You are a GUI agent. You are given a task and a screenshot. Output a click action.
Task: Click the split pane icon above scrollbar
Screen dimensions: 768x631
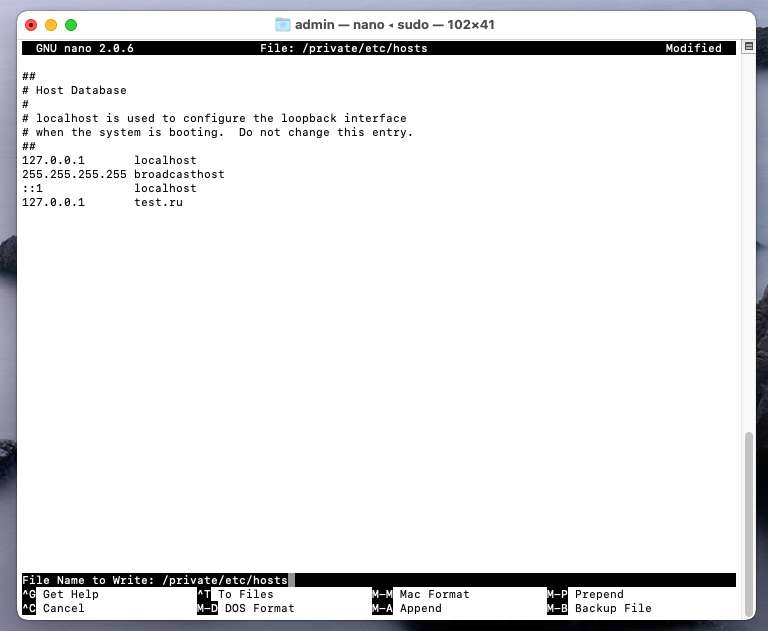pyautogui.click(x=748, y=47)
